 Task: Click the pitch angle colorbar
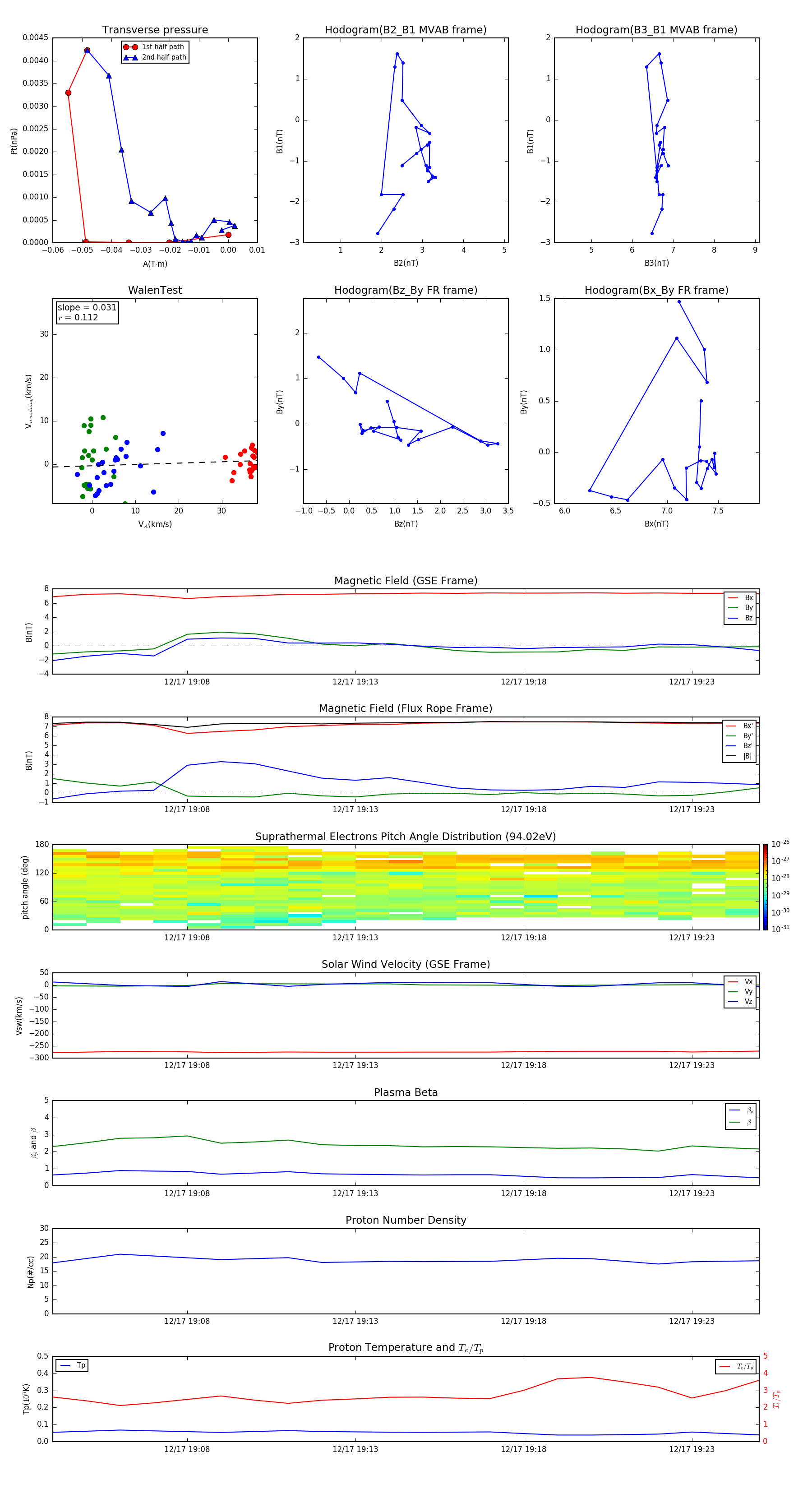click(765, 887)
